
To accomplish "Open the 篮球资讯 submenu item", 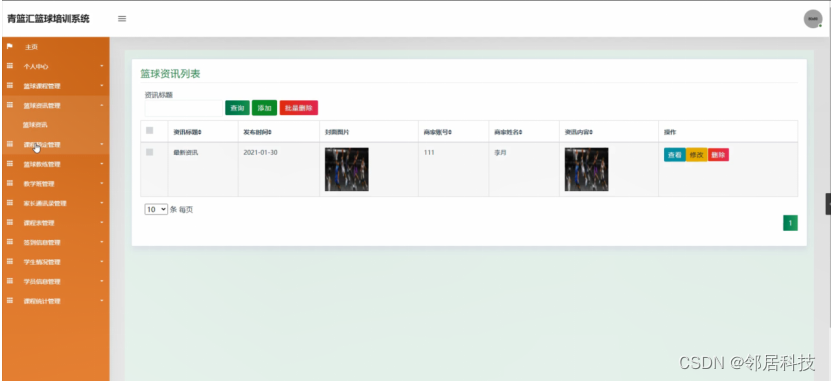I will pos(35,125).
